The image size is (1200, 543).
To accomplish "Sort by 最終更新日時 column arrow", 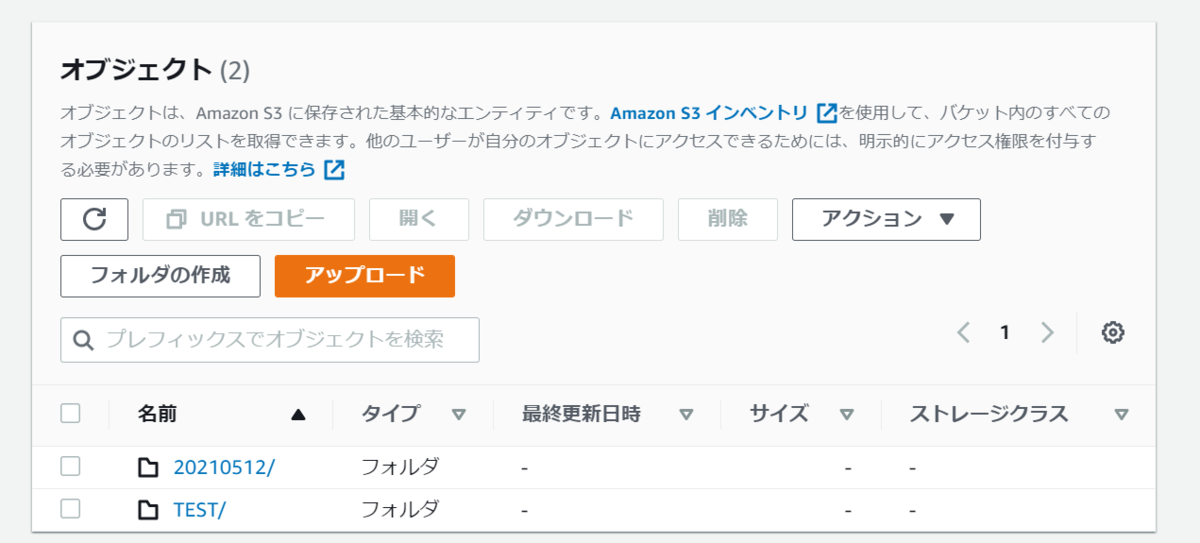I will pos(686,414).
